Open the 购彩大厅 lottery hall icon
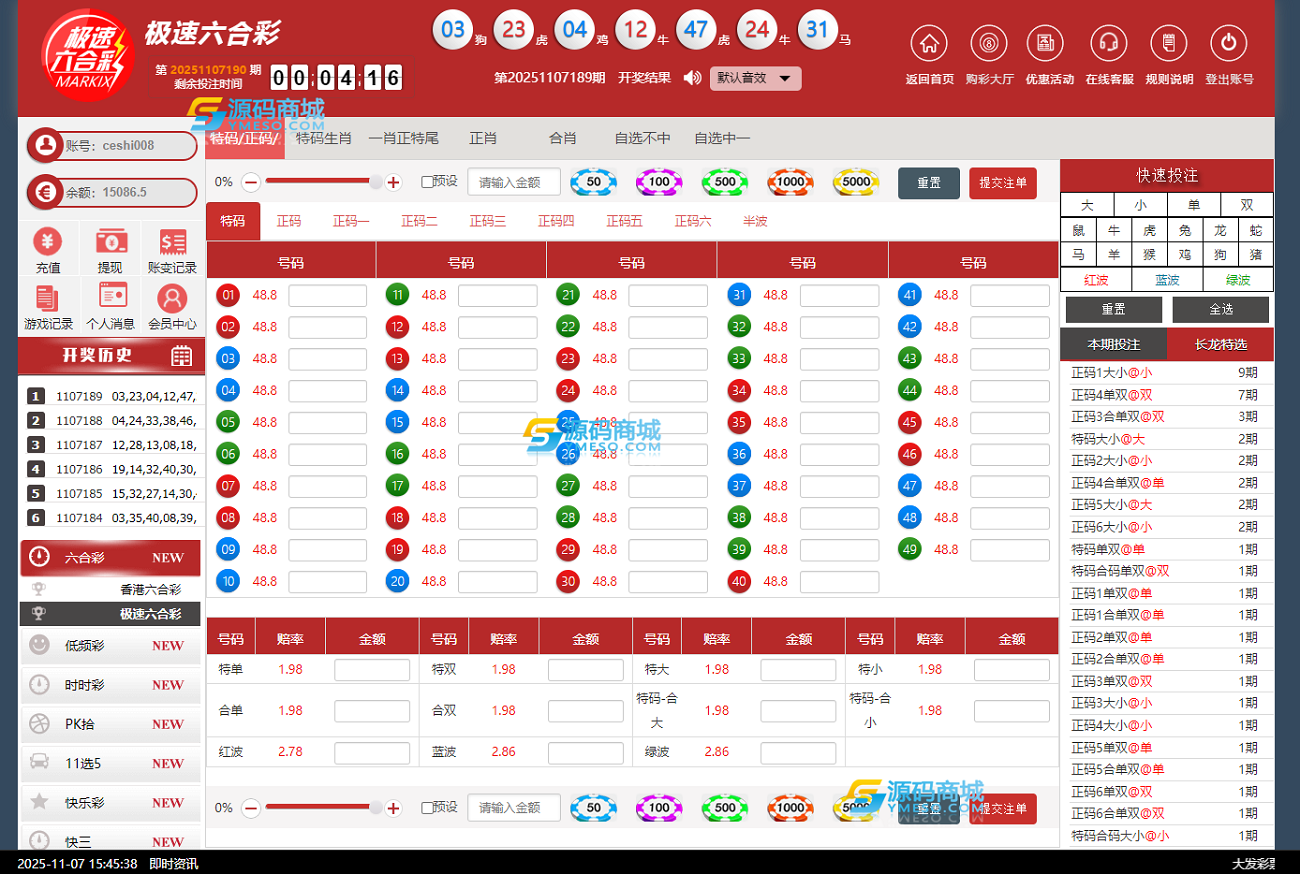Viewport: 1300px width, 874px height. coord(989,44)
